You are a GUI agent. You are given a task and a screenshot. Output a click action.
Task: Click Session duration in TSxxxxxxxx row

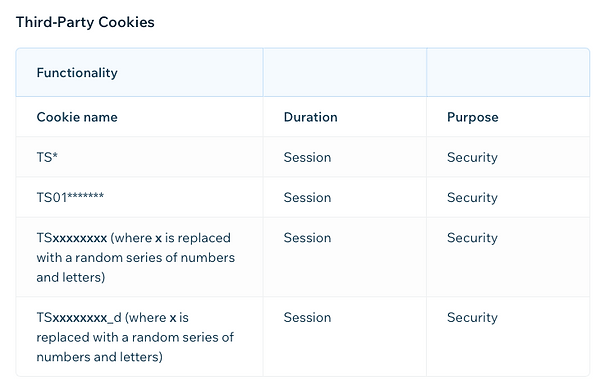click(307, 238)
